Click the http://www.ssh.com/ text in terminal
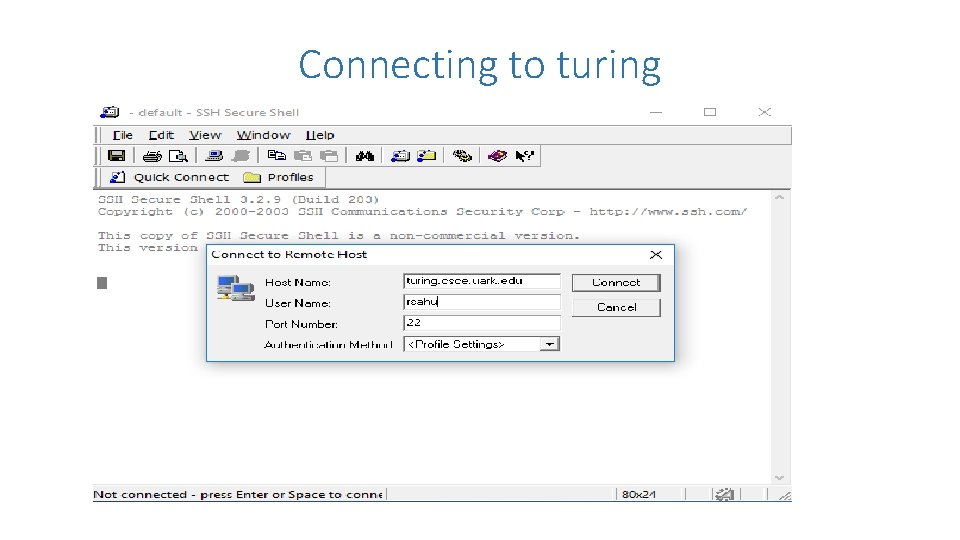The height and width of the screenshot is (540, 960). tap(668, 212)
